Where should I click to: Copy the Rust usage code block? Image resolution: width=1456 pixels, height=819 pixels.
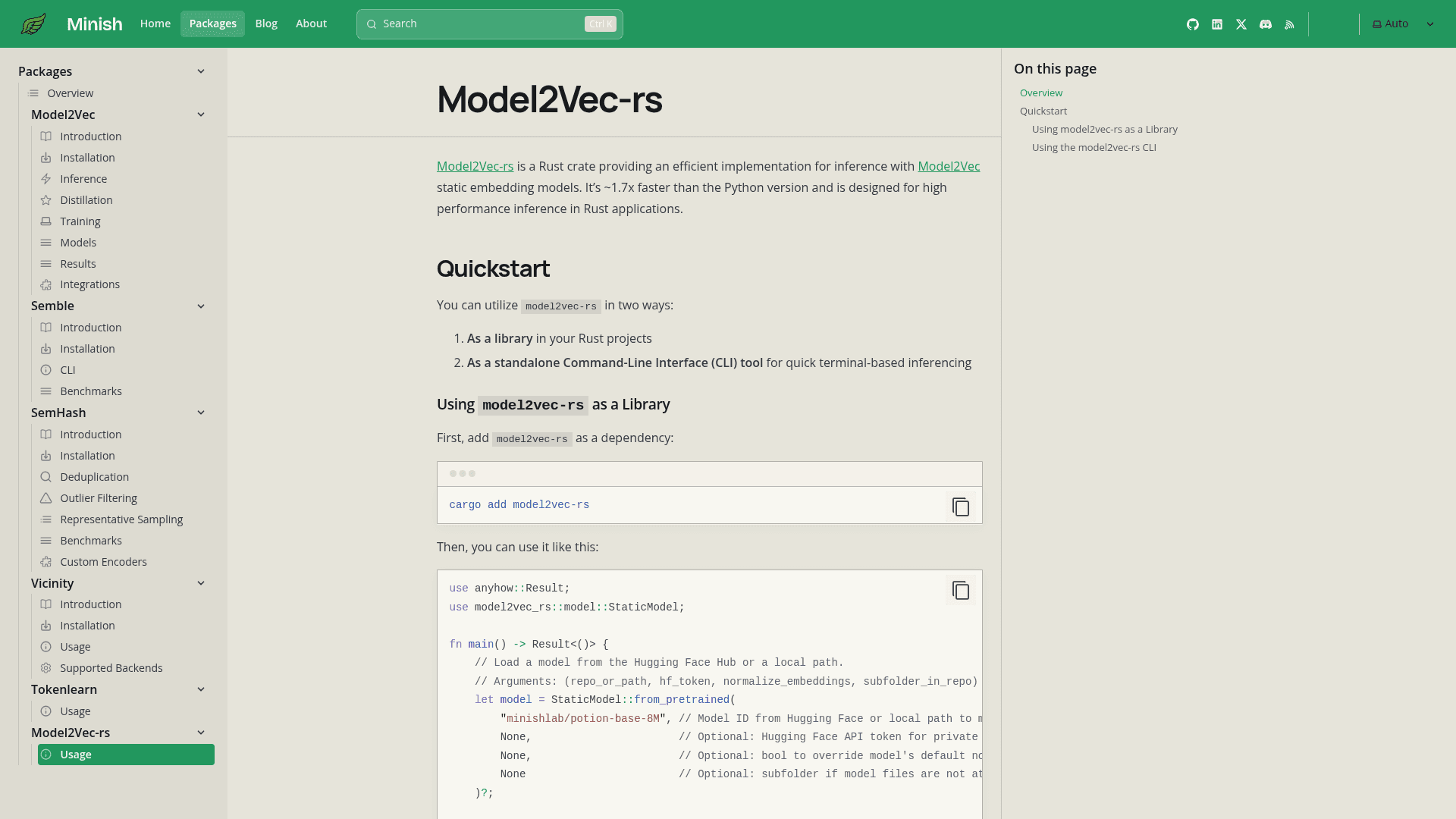[961, 591]
